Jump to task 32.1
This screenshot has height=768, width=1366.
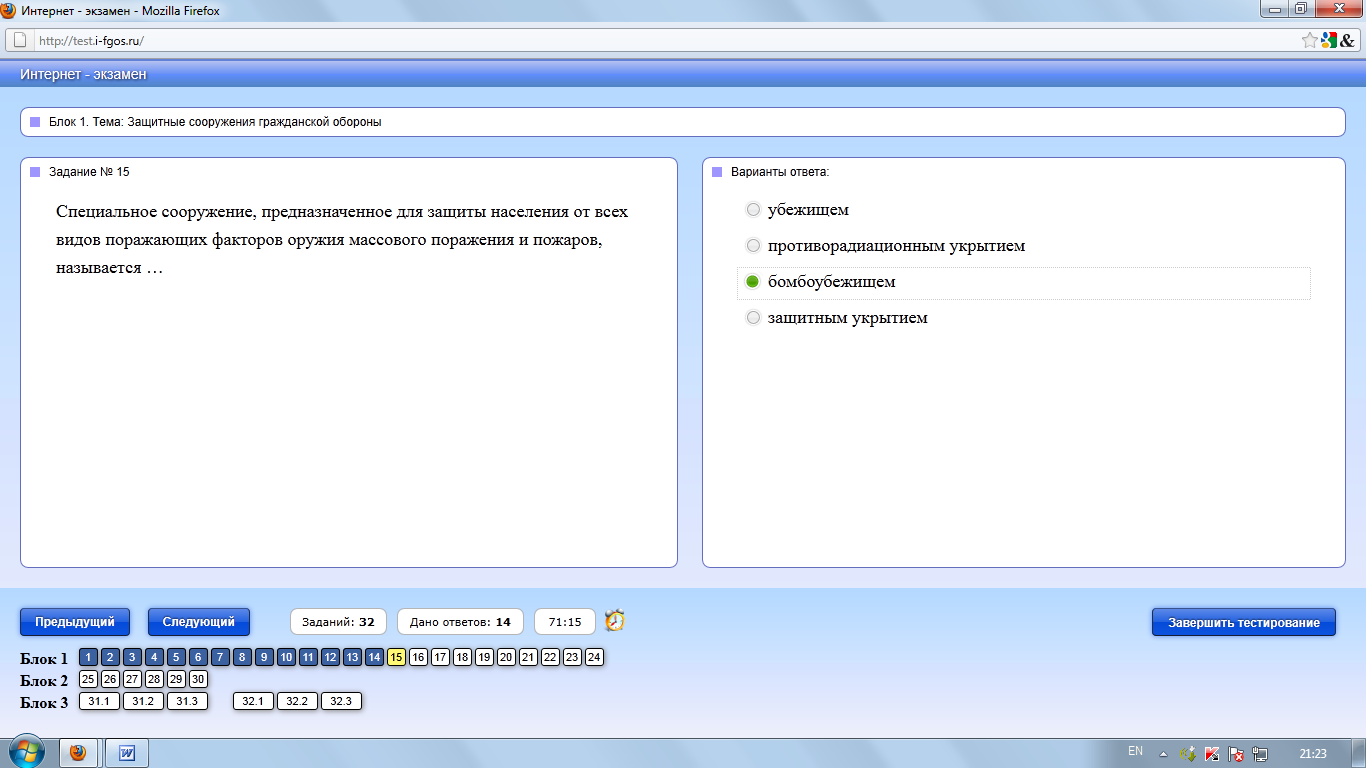point(253,701)
